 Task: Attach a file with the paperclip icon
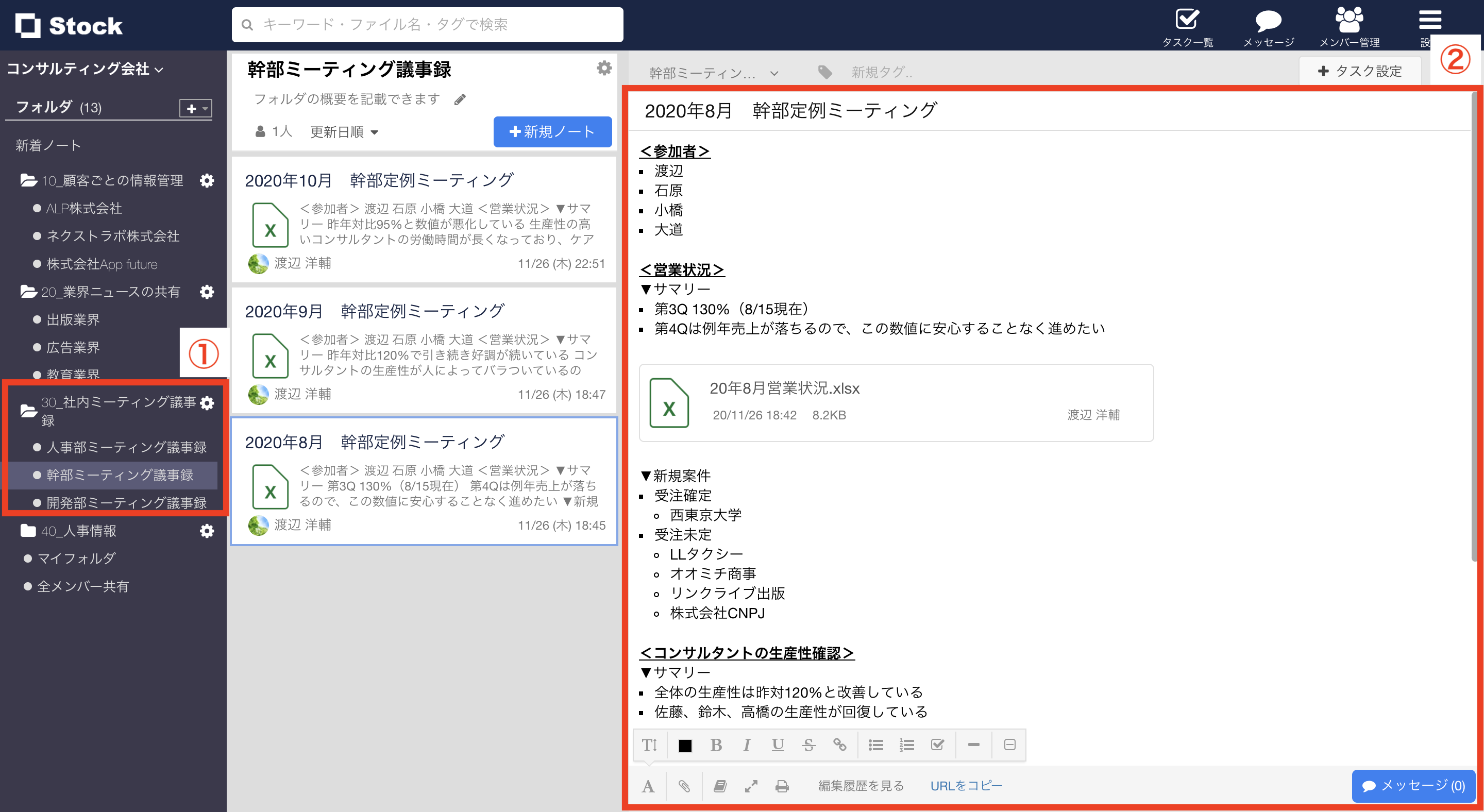pos(684,786)
